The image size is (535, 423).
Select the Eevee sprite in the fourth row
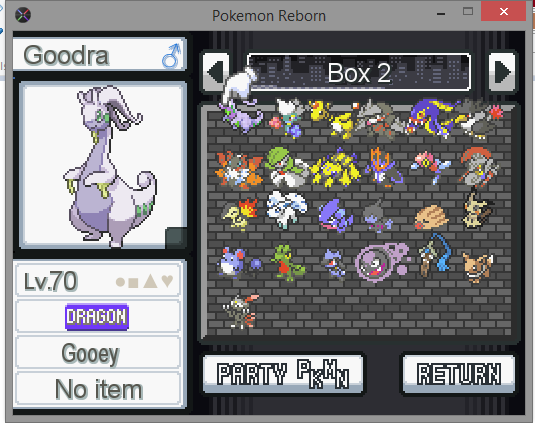478,267
